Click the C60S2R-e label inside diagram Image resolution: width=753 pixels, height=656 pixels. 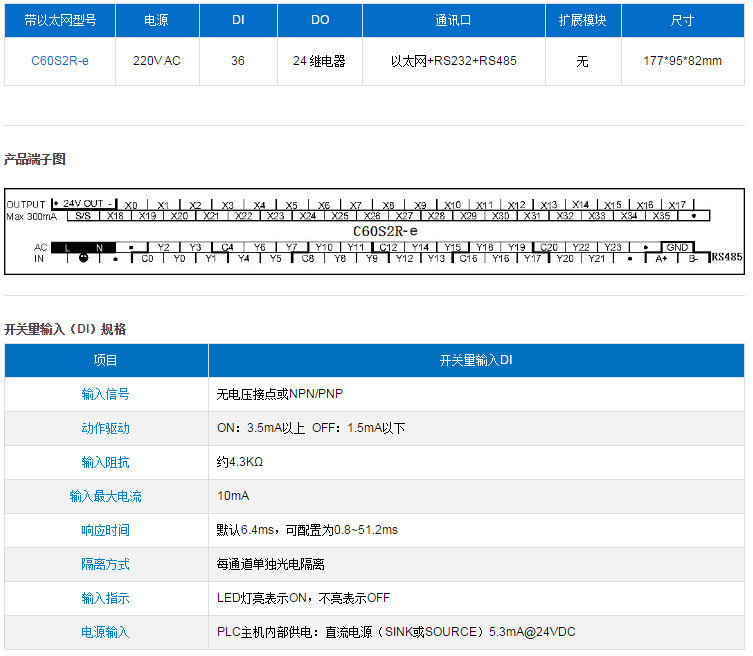point(385,231)
